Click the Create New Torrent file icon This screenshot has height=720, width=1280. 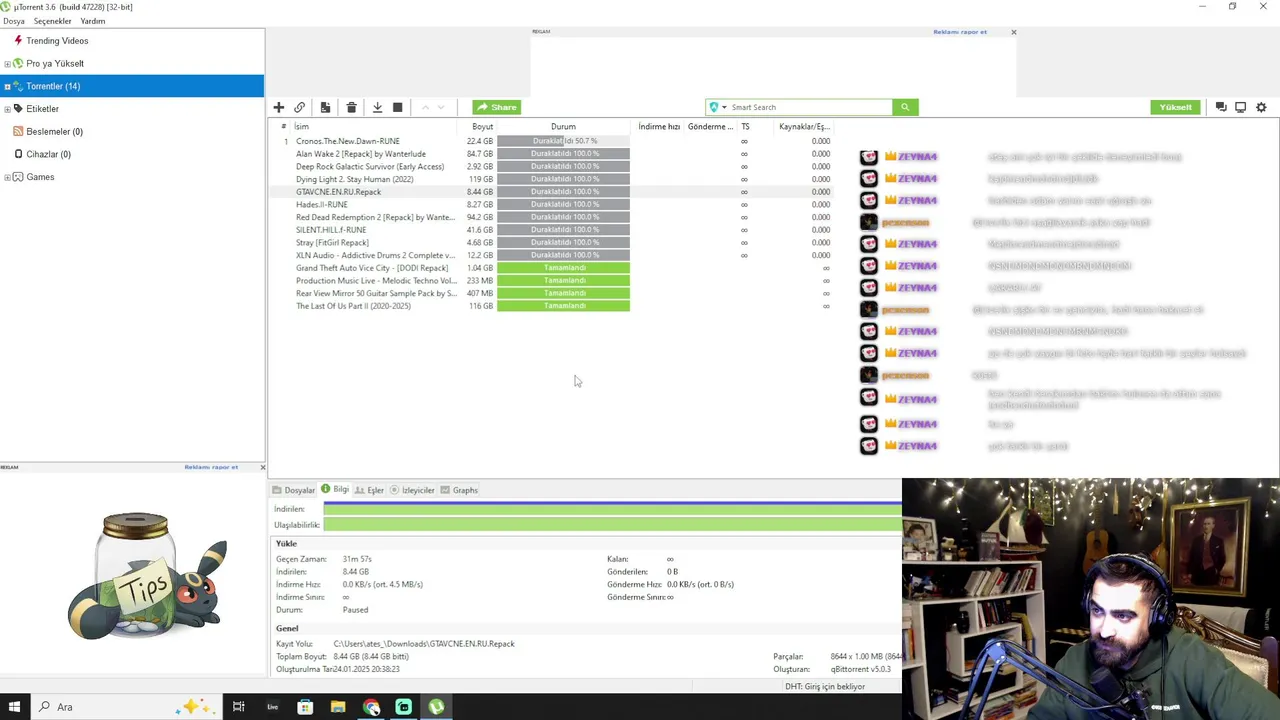pyautogui.click(x=325, y=107)
